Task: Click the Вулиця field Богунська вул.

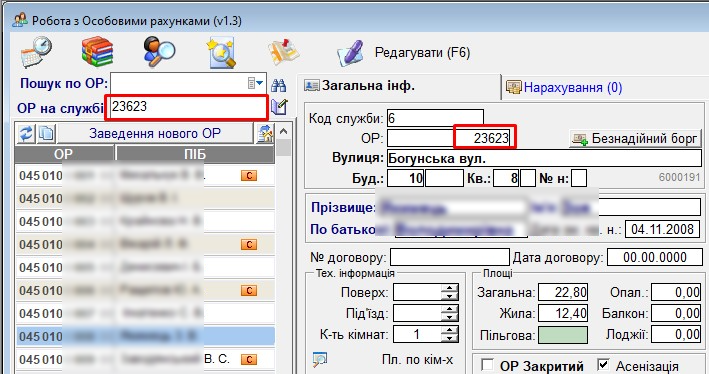Action: (544, 158)
